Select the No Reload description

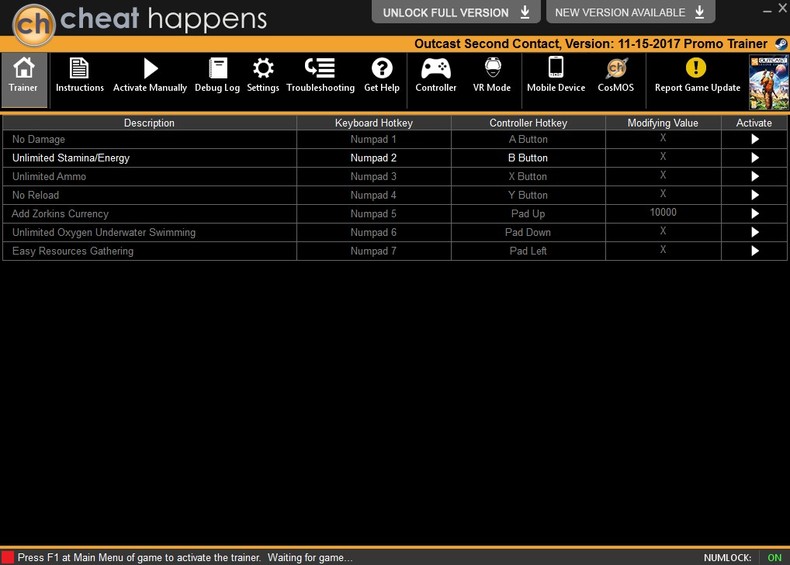36,196
